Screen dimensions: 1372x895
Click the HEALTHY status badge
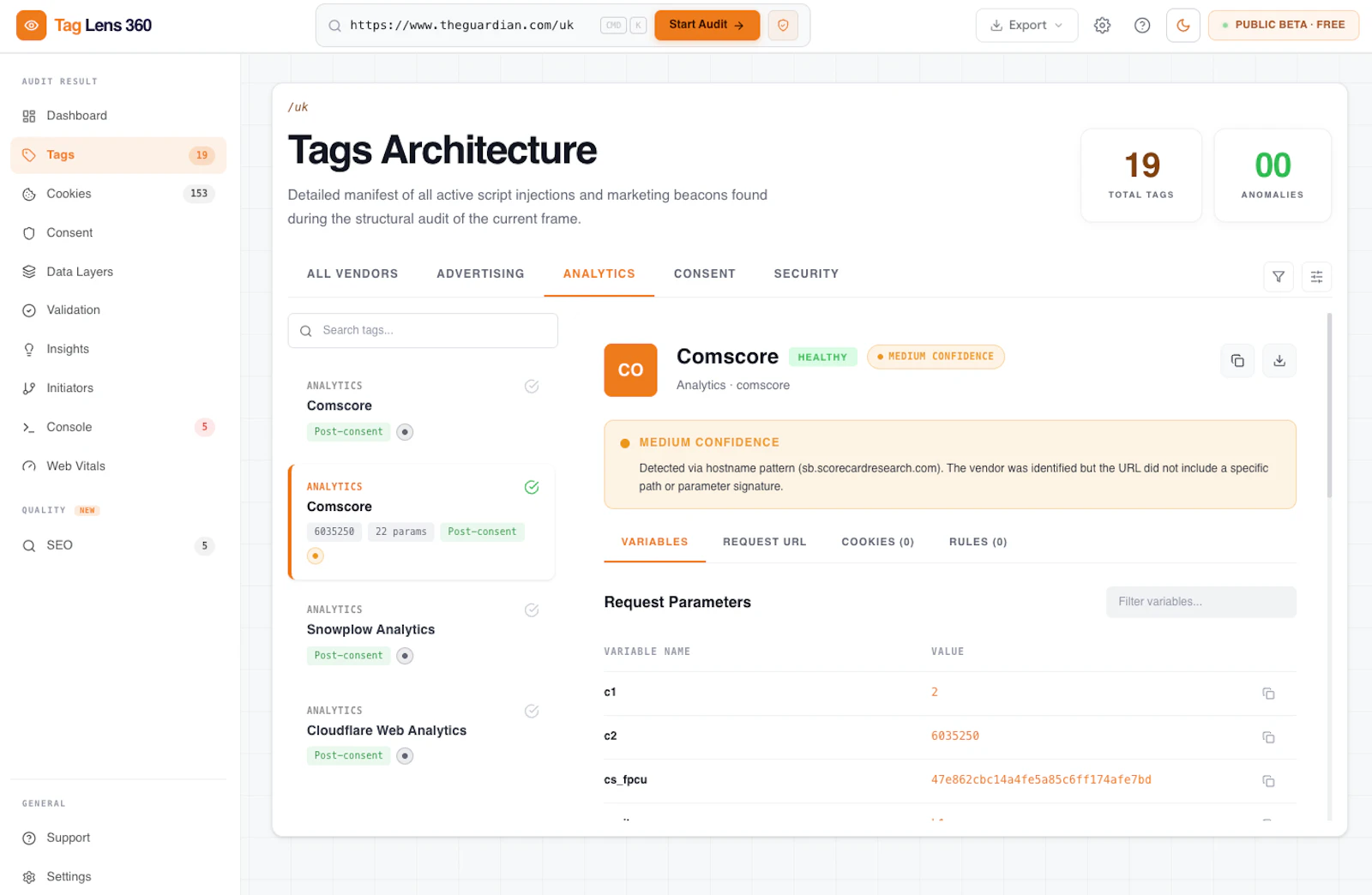click(822, 357)
